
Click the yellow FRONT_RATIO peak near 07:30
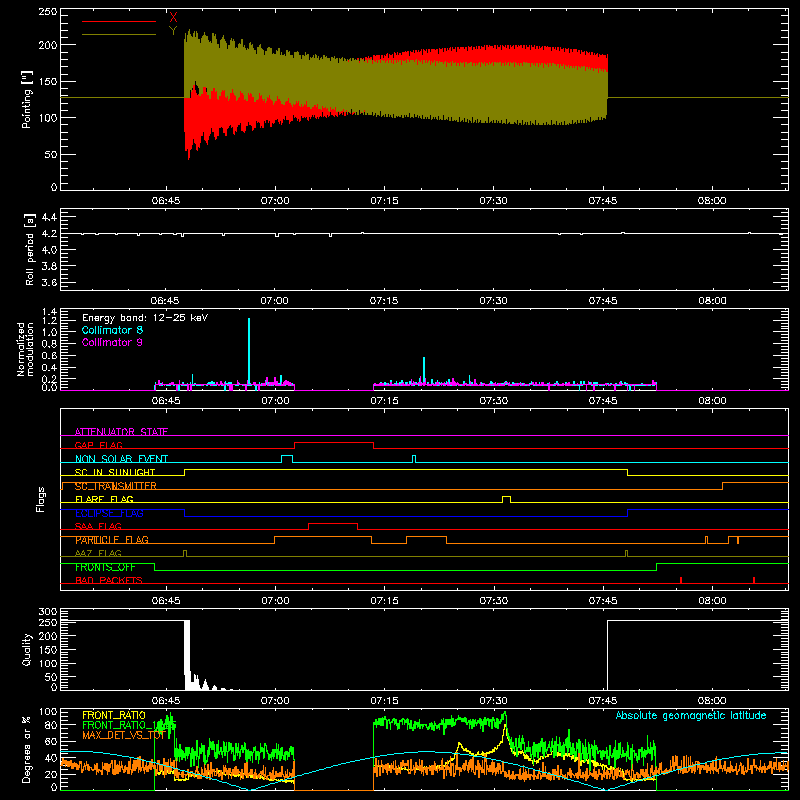coord(505,724)
